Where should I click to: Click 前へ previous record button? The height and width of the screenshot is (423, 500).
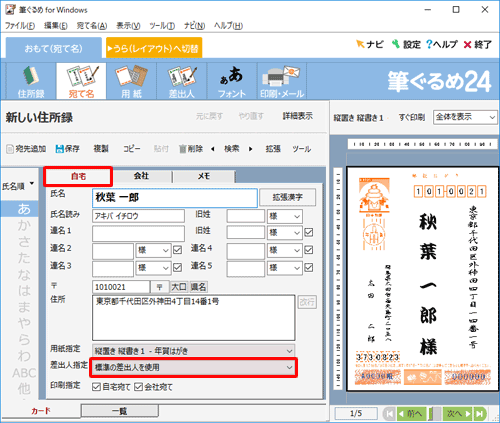point(413,414)
